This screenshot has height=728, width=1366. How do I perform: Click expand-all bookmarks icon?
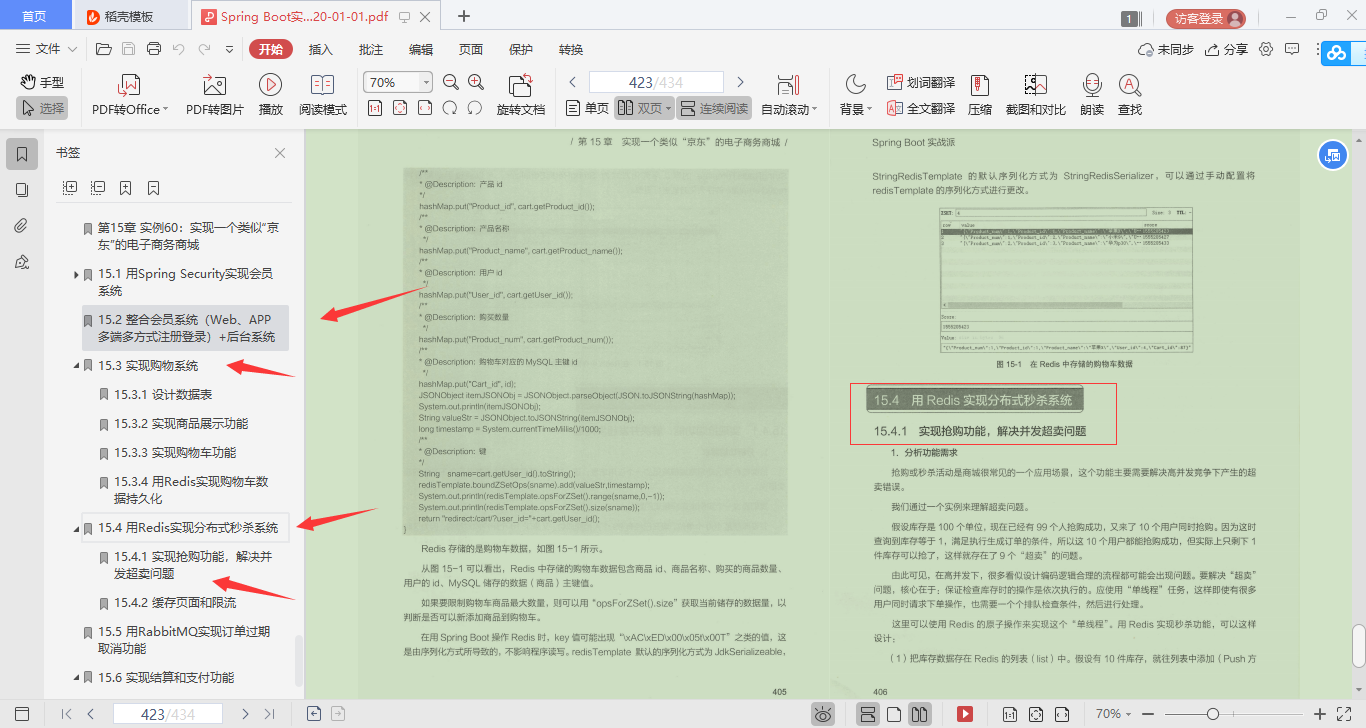pyautogui.click(x=70, y=187)
